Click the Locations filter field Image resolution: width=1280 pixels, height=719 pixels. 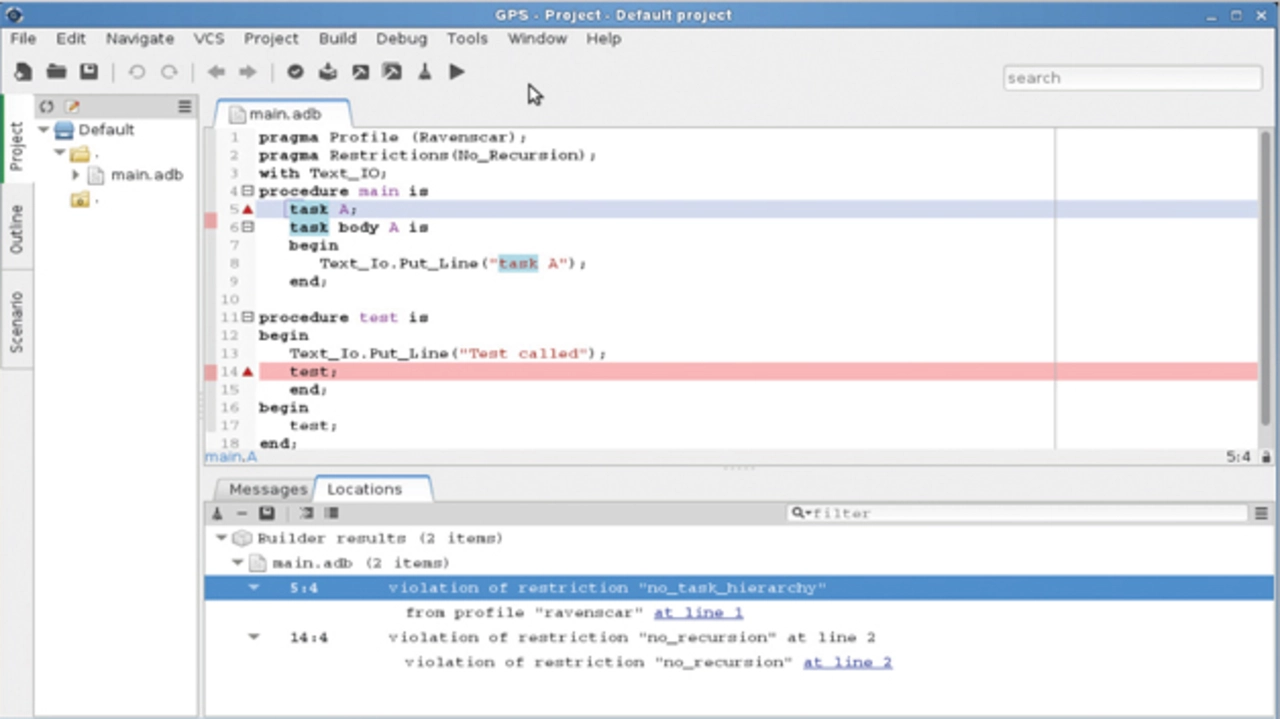point(1020,513)
